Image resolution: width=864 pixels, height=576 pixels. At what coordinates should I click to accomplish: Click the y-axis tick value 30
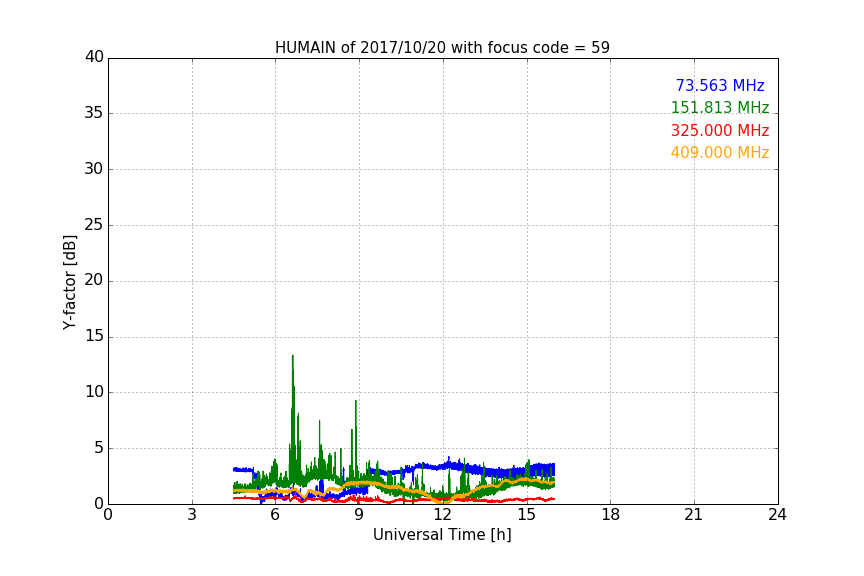tap(94, 169)
